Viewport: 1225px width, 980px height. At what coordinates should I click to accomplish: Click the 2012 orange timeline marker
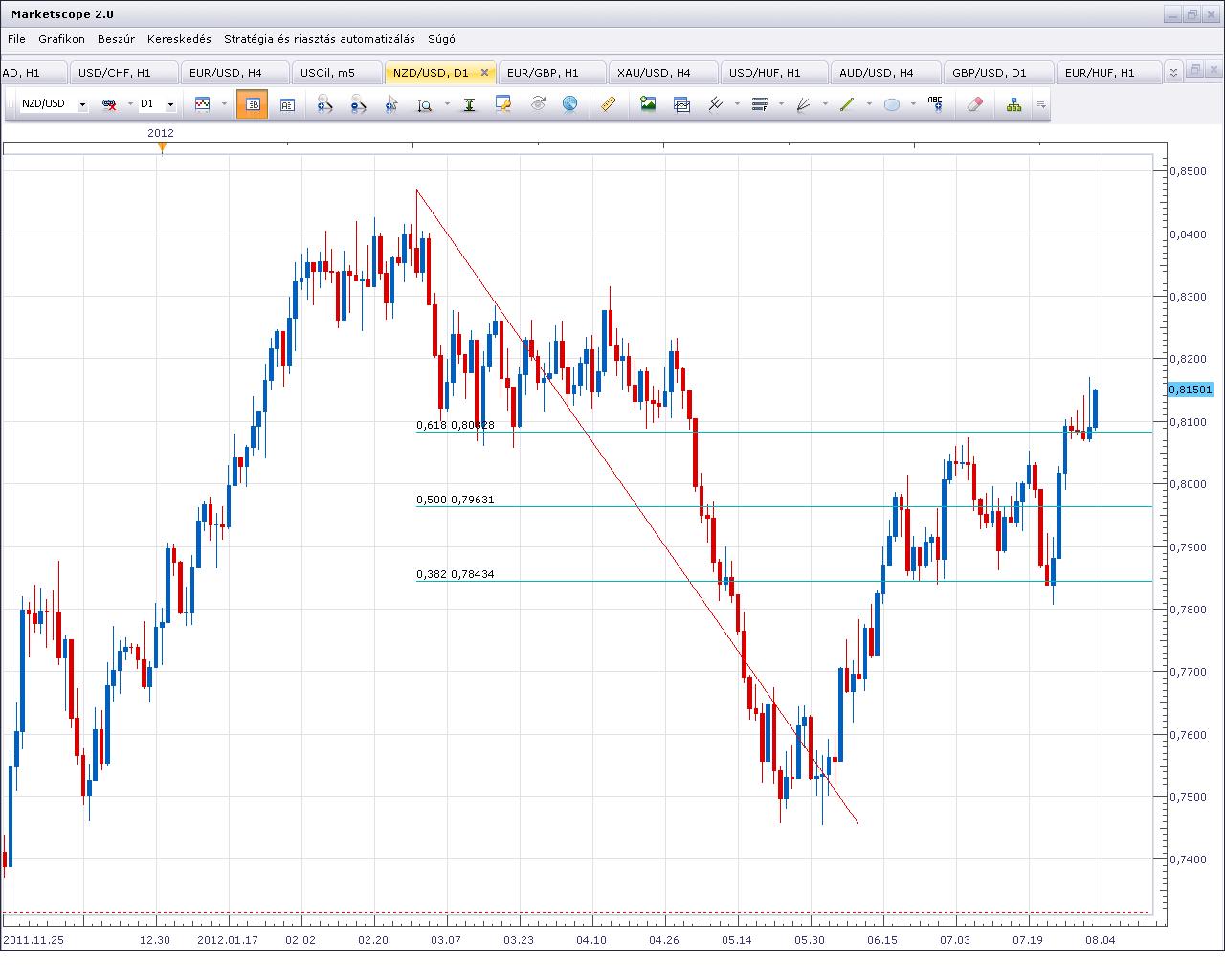[x=162, y=147]
